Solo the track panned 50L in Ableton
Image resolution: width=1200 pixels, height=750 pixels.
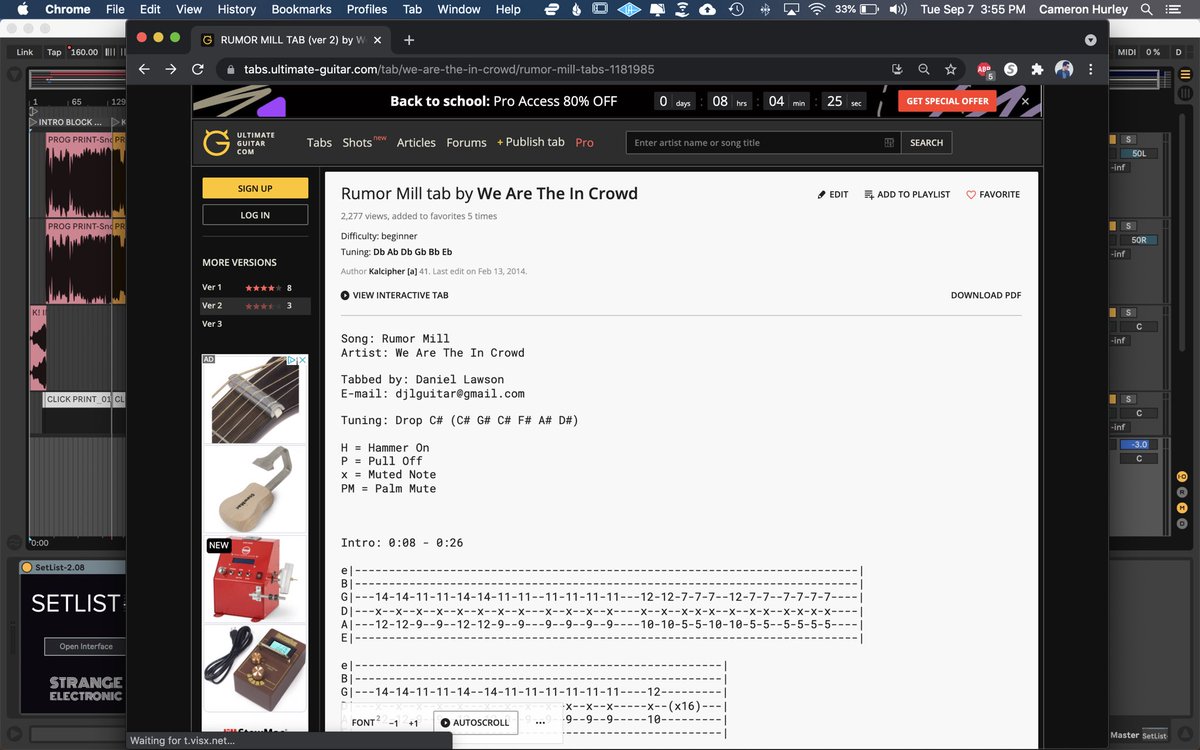tap(1128, 140)
